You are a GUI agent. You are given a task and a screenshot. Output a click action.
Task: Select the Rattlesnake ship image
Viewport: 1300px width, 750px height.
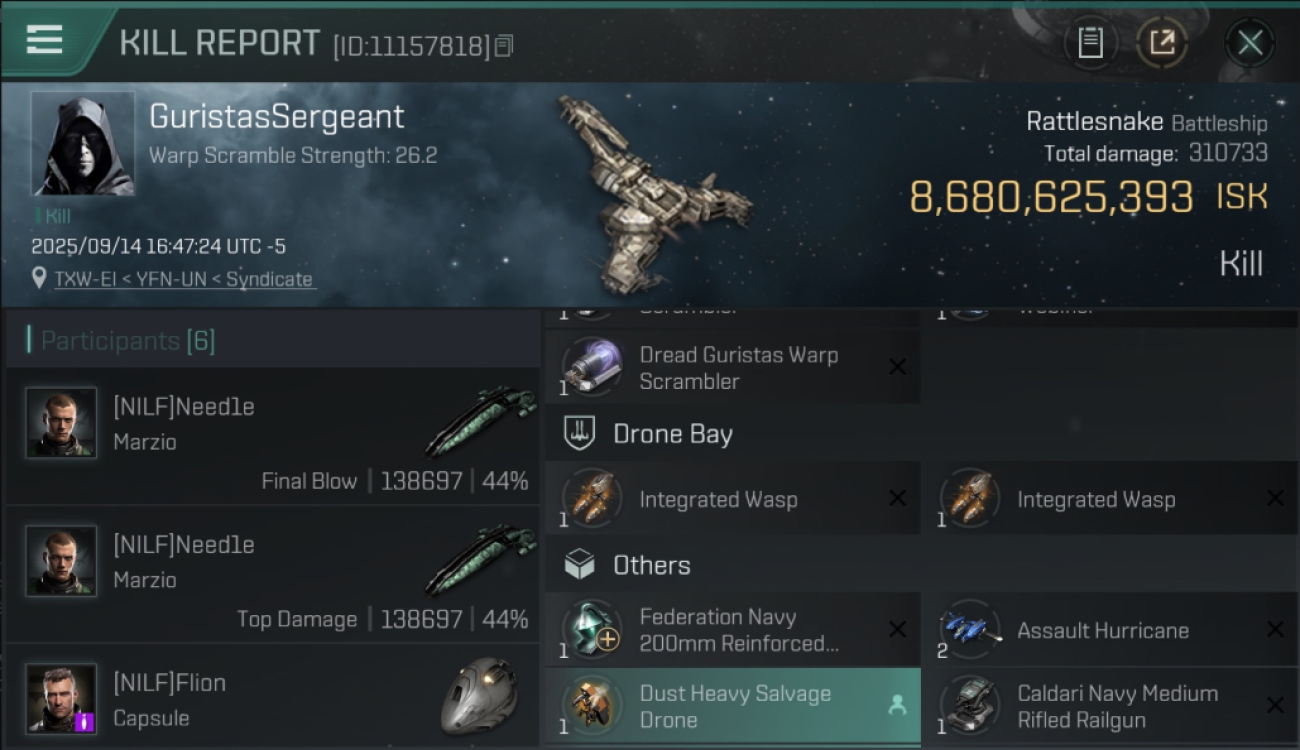(x=650, y=195)
